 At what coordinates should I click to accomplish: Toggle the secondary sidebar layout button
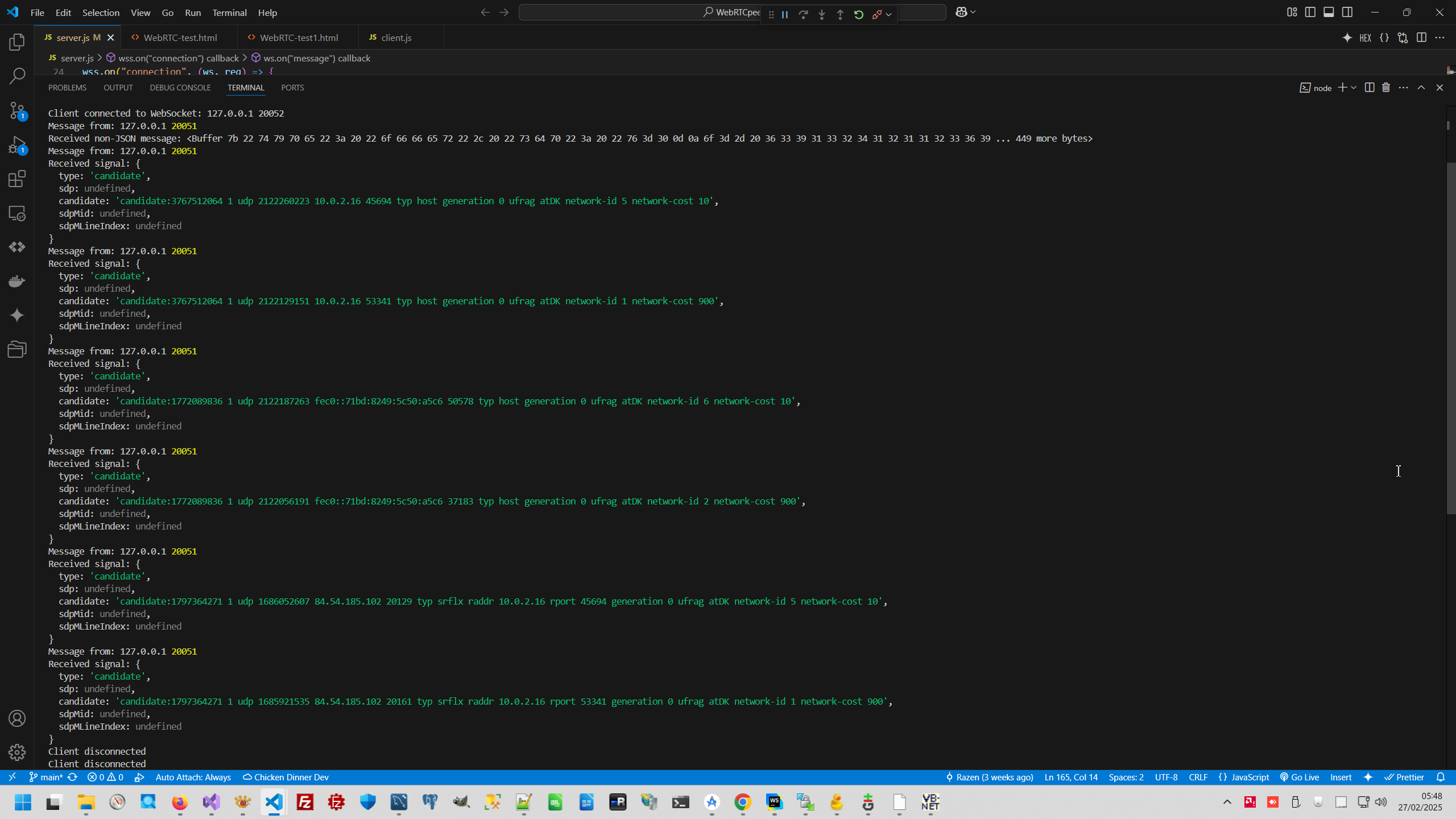click(1347, 12)
